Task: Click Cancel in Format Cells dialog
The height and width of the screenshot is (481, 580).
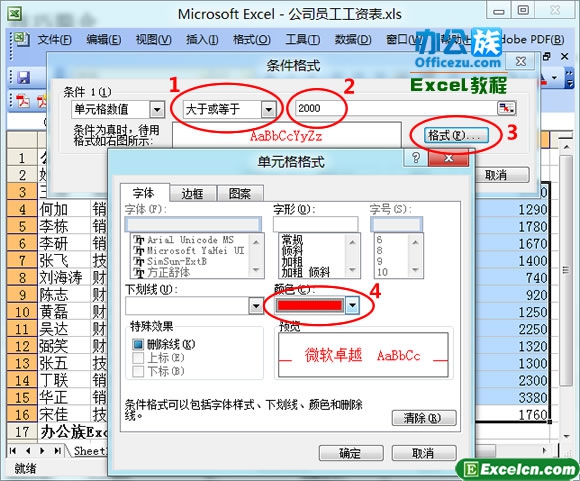Action: pyautogui.click(x=424, y=453)
